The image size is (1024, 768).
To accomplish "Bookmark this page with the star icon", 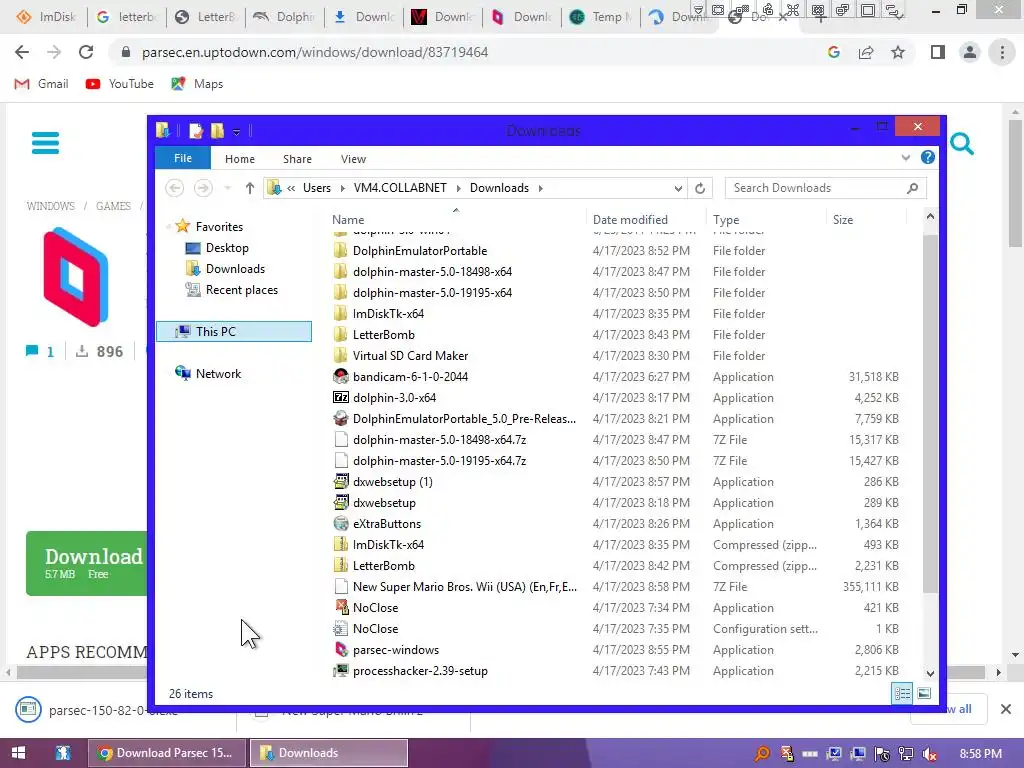I will click(898, 52).
